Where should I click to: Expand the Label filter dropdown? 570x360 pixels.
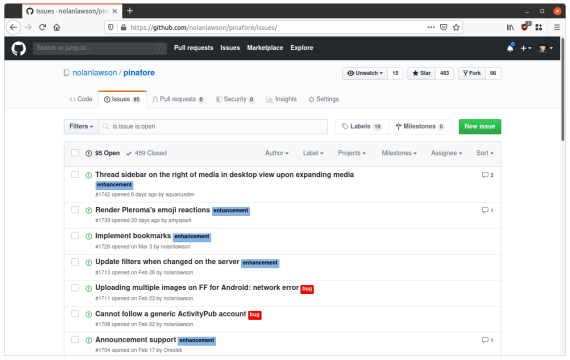313,153
